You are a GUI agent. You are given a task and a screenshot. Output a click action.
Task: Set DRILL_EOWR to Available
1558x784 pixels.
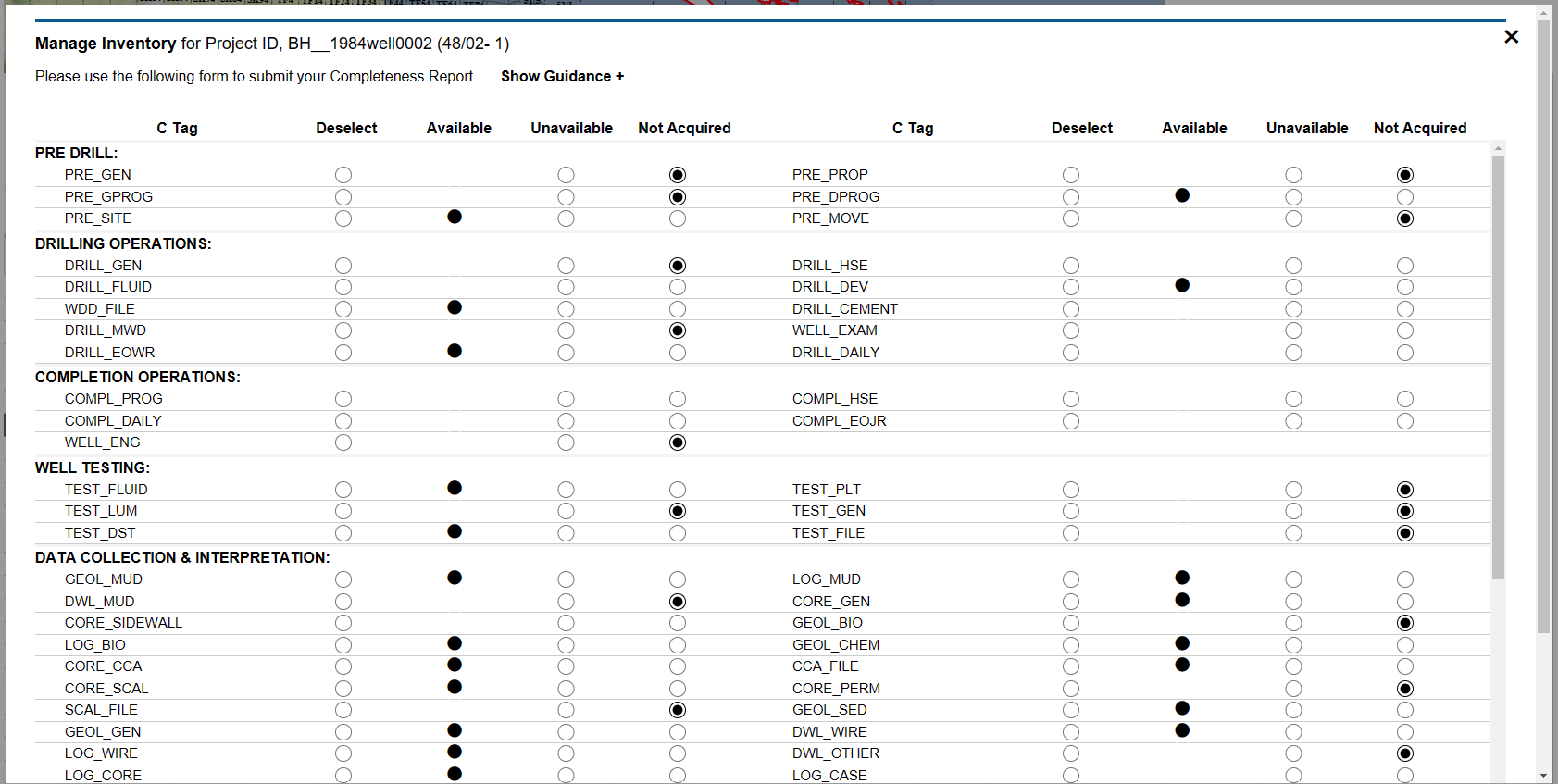[455, 351]
